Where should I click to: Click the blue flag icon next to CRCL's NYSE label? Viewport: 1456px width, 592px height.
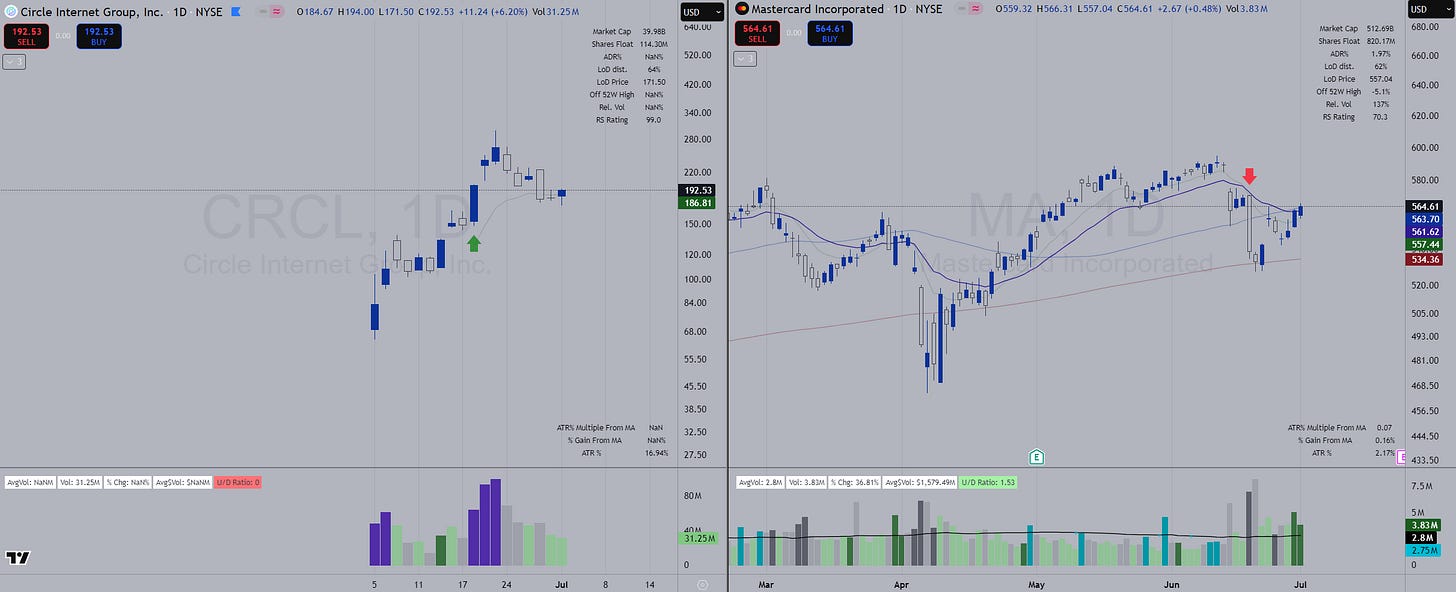click(235, 11)
